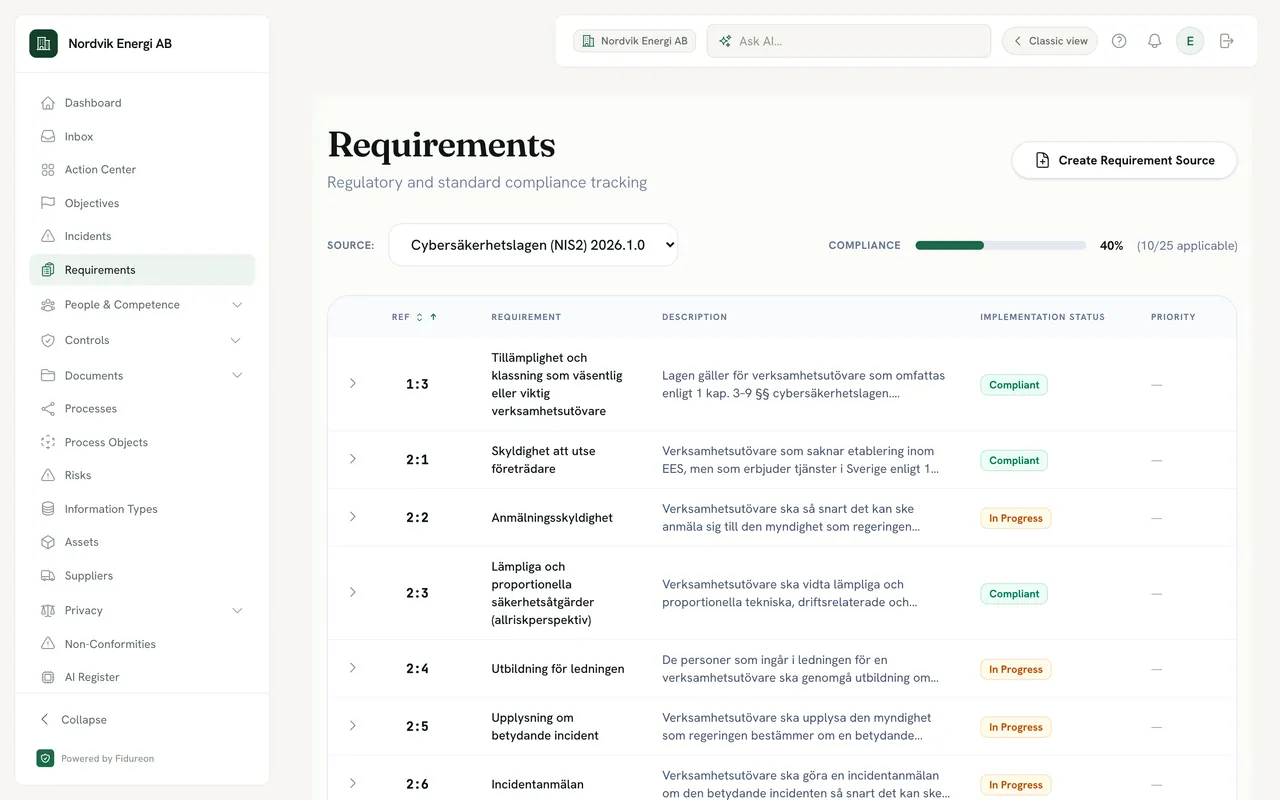Screen dimensions: 1280x800
Task: Click the AI Register chip icon
Action: point(48,677)
